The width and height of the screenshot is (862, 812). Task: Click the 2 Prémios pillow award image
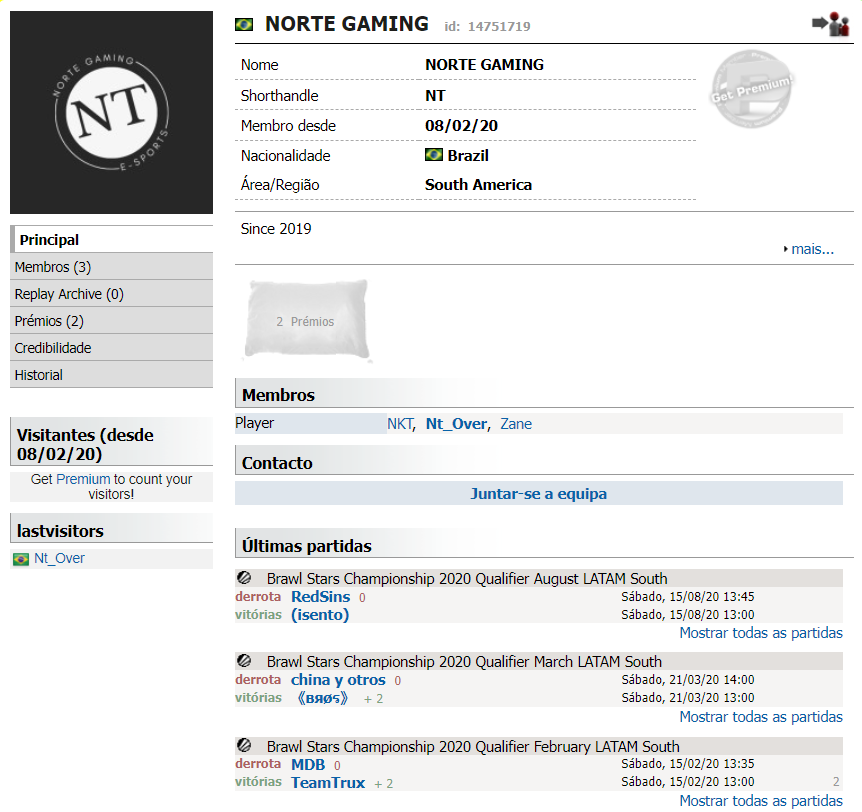coord(306,320)
